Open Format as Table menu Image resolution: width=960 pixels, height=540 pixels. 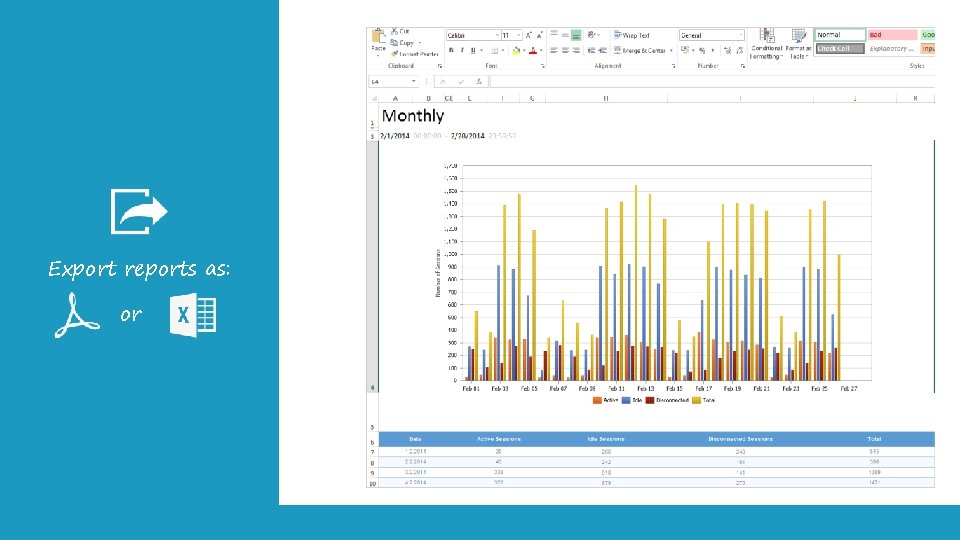pos(798,43)
